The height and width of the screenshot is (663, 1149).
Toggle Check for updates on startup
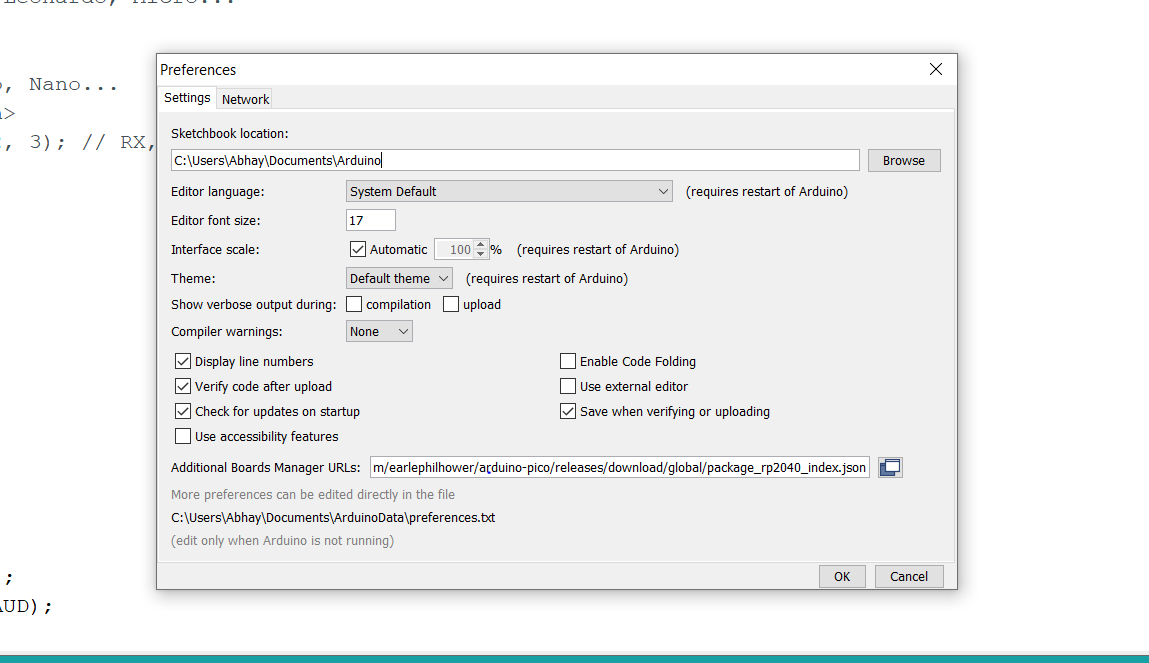[x=182, y=411]
